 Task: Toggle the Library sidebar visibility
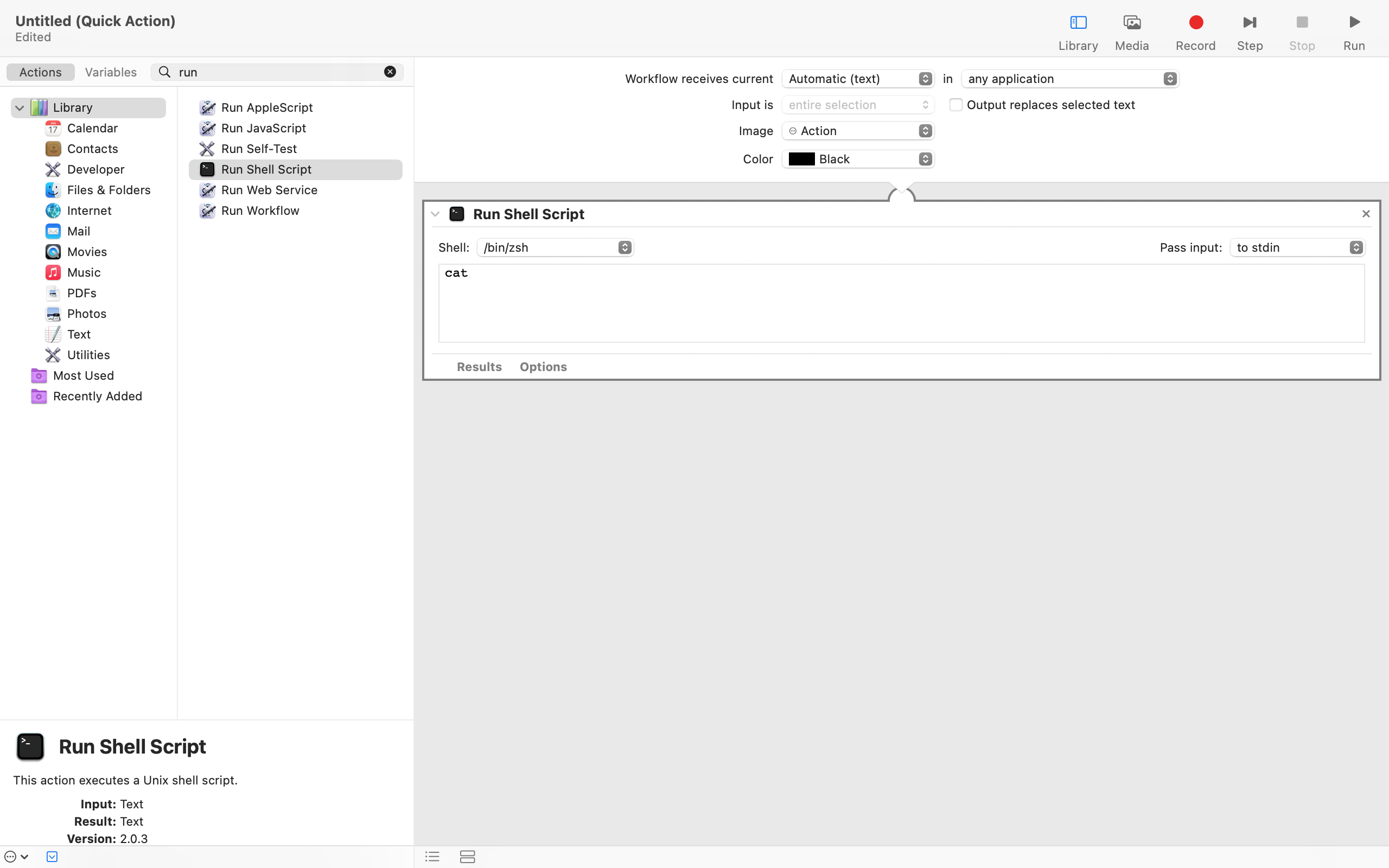point(1078,22)
